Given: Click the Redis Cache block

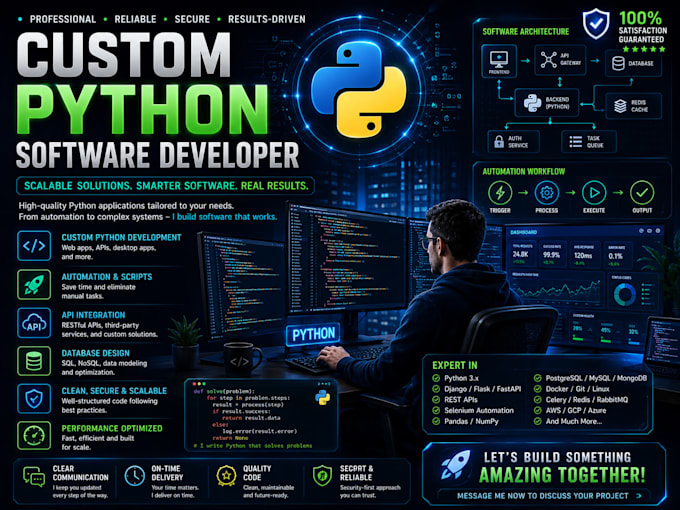Looking at the screenshot, I should tap(633, 106).
